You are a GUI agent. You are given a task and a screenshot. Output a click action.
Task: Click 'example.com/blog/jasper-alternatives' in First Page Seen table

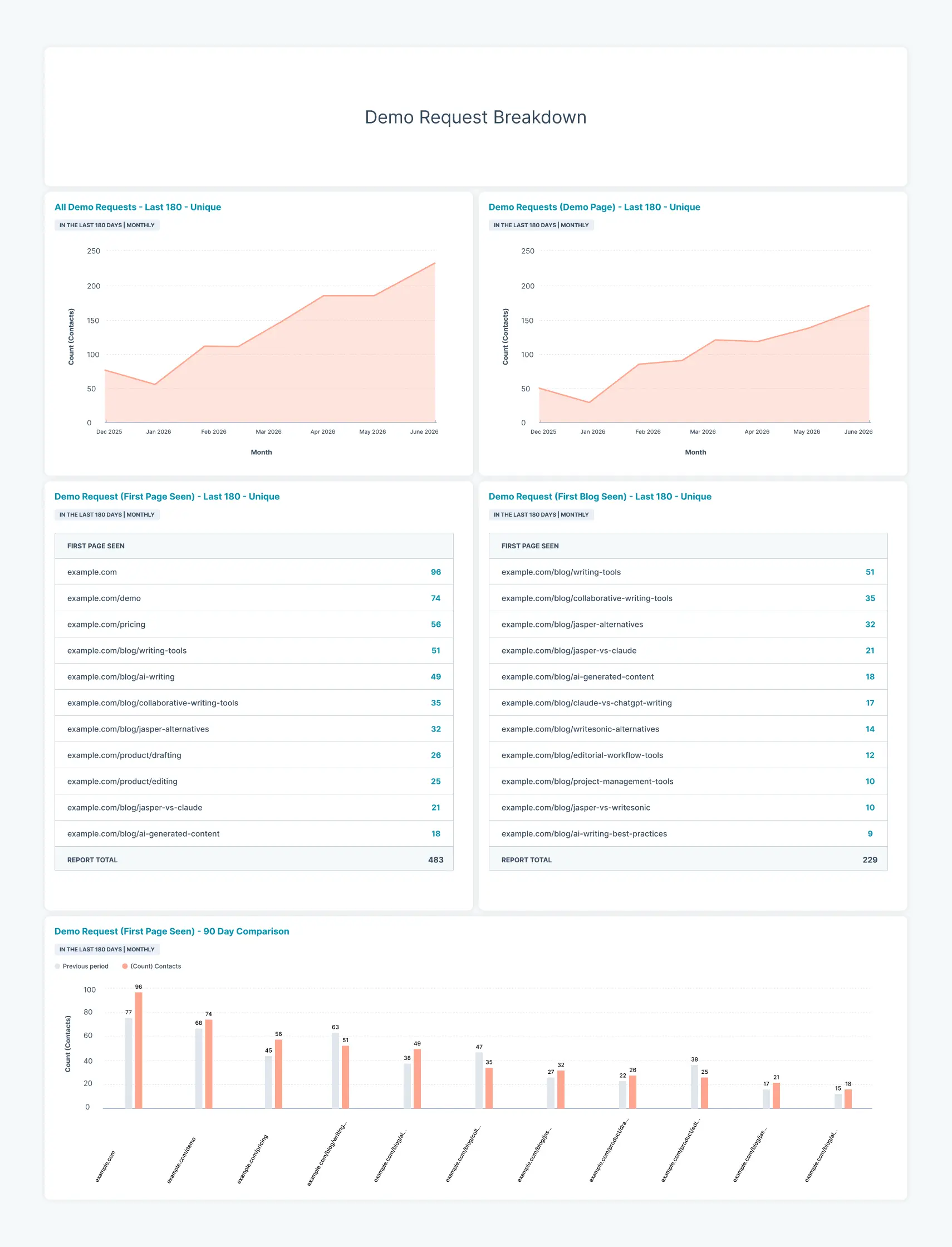click(138, 729)
